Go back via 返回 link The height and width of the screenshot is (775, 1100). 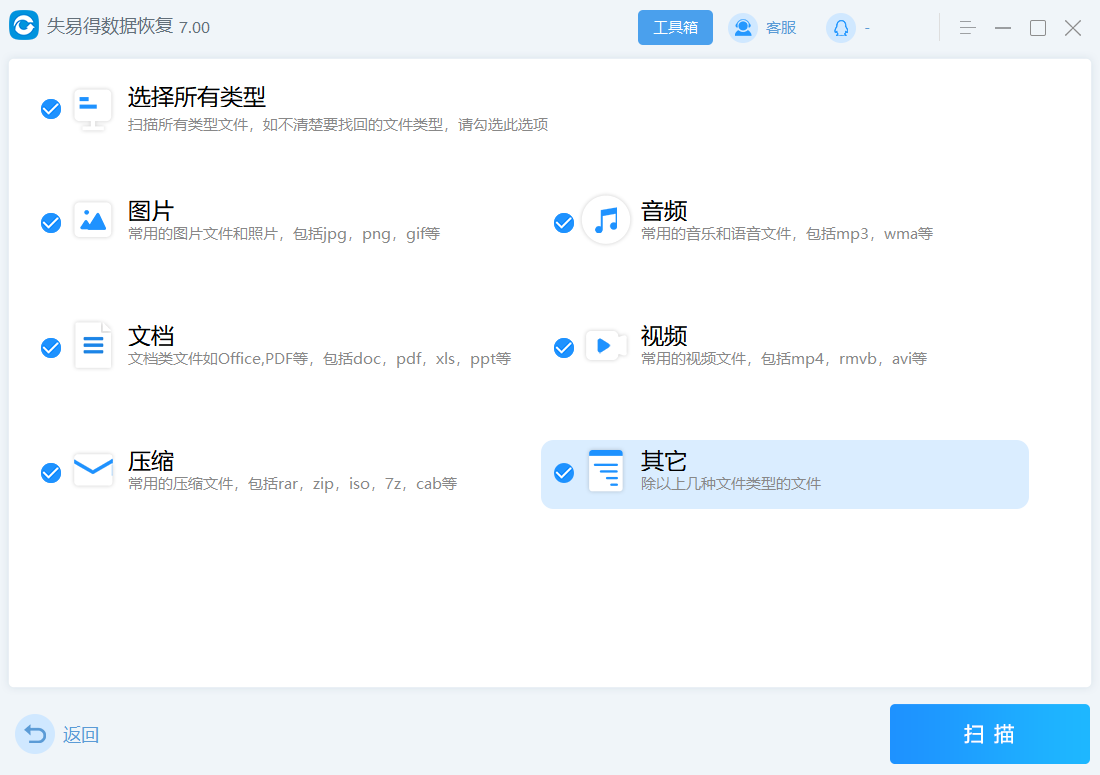(81, 734)
